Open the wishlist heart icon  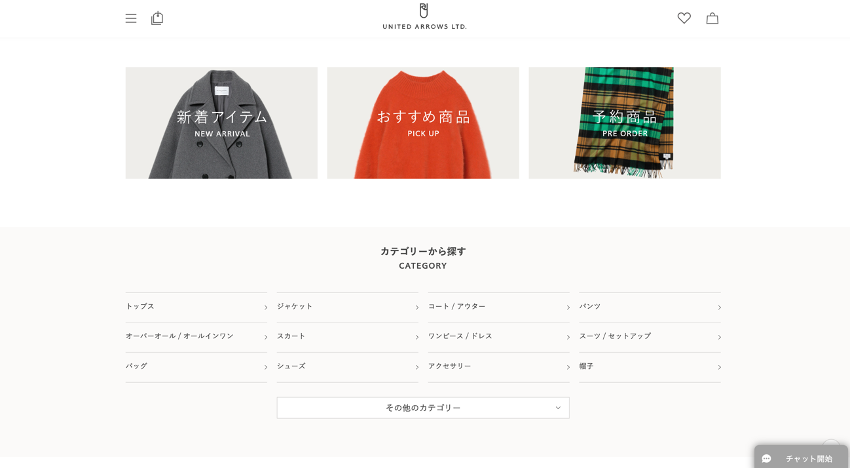(684, 18)
